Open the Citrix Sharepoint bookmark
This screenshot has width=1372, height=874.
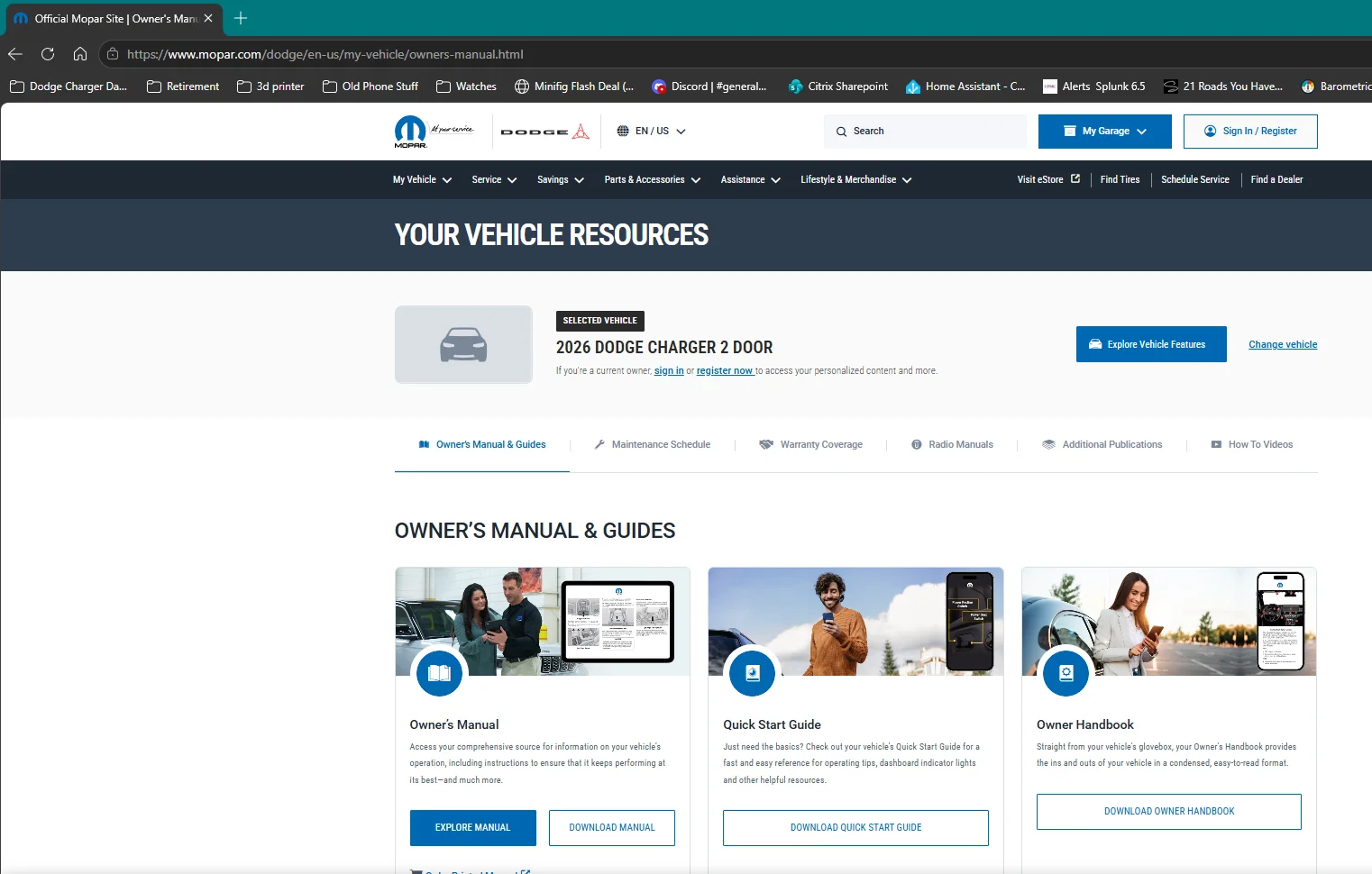pyautogui.click(x=838, y=86)
